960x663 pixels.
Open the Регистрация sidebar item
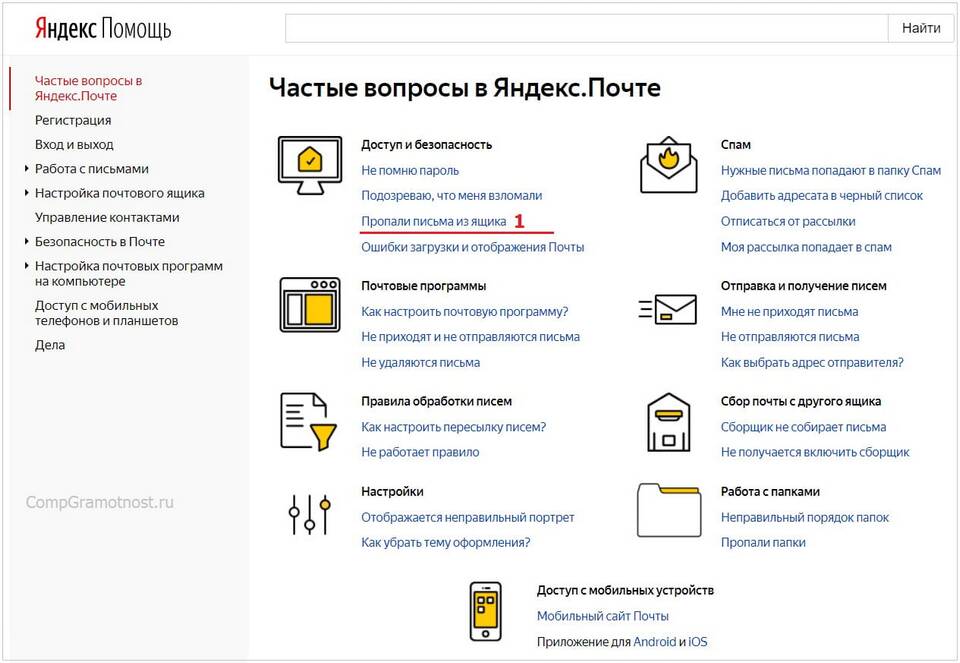73,120
